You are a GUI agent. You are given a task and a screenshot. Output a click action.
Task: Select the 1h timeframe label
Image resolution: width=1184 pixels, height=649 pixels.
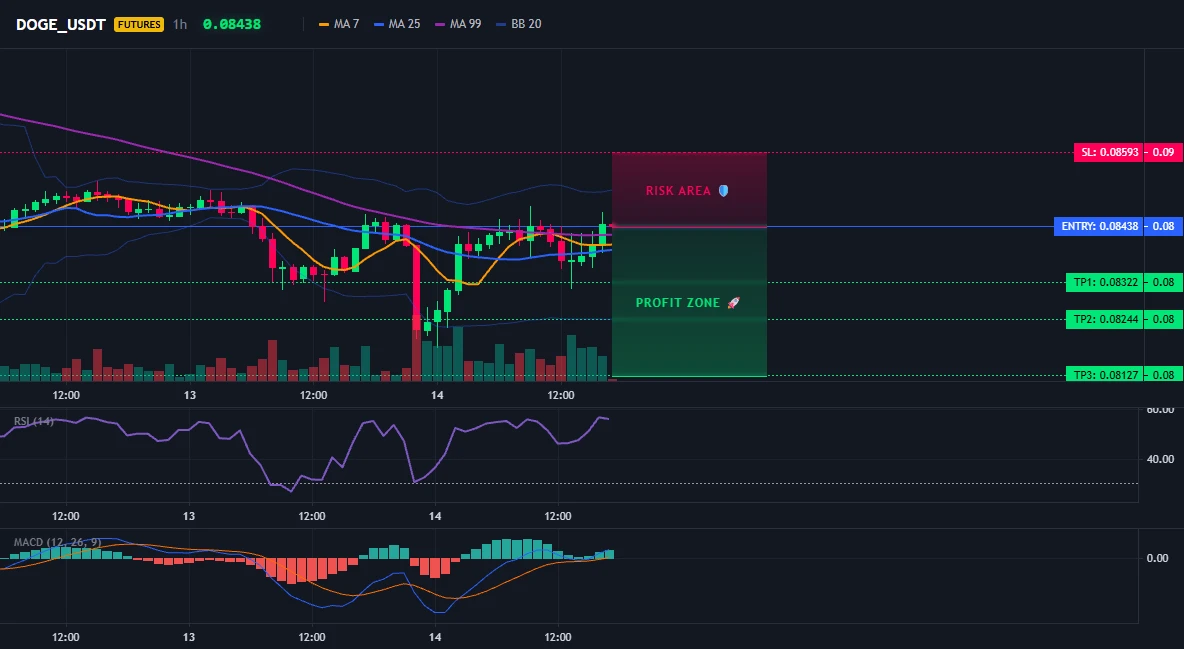point(180,24)
